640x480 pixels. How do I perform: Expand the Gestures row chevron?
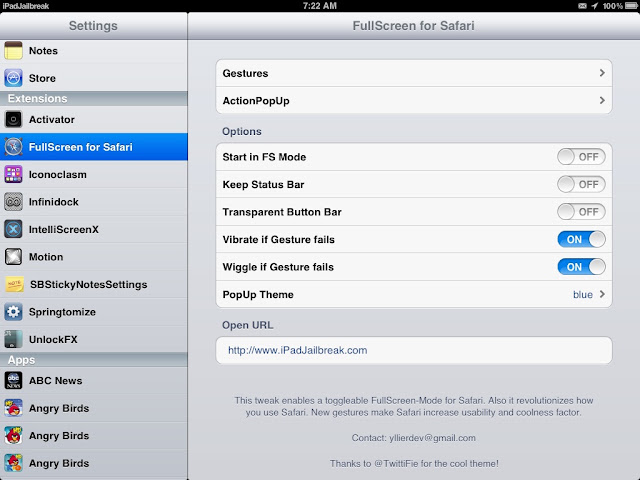602,73
